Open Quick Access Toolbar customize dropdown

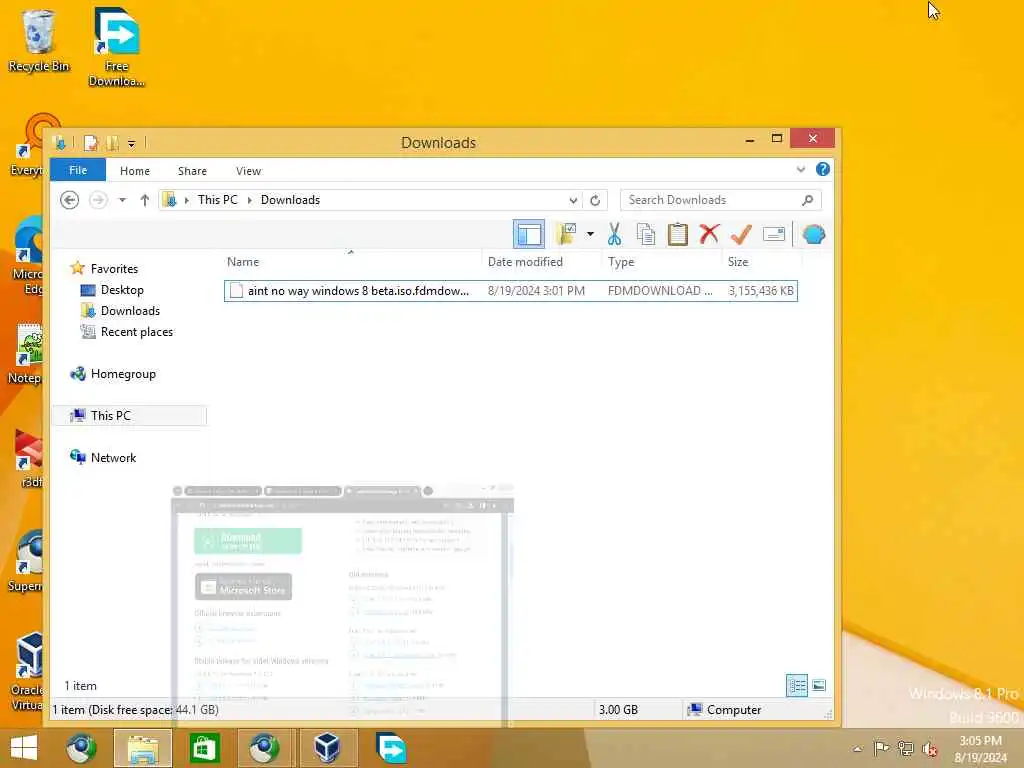(x=131, y=143)
